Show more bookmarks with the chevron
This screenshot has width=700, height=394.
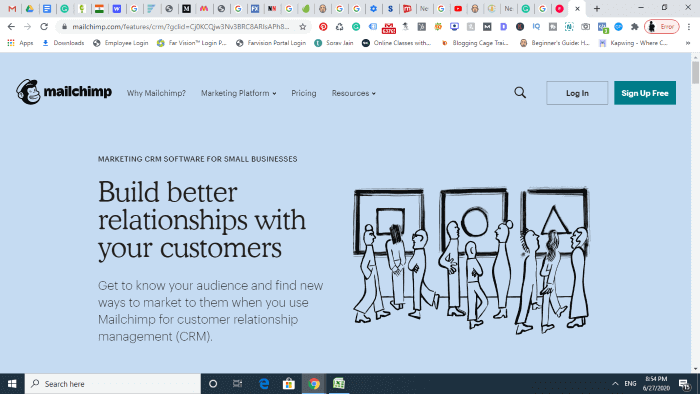coord(688,43)
